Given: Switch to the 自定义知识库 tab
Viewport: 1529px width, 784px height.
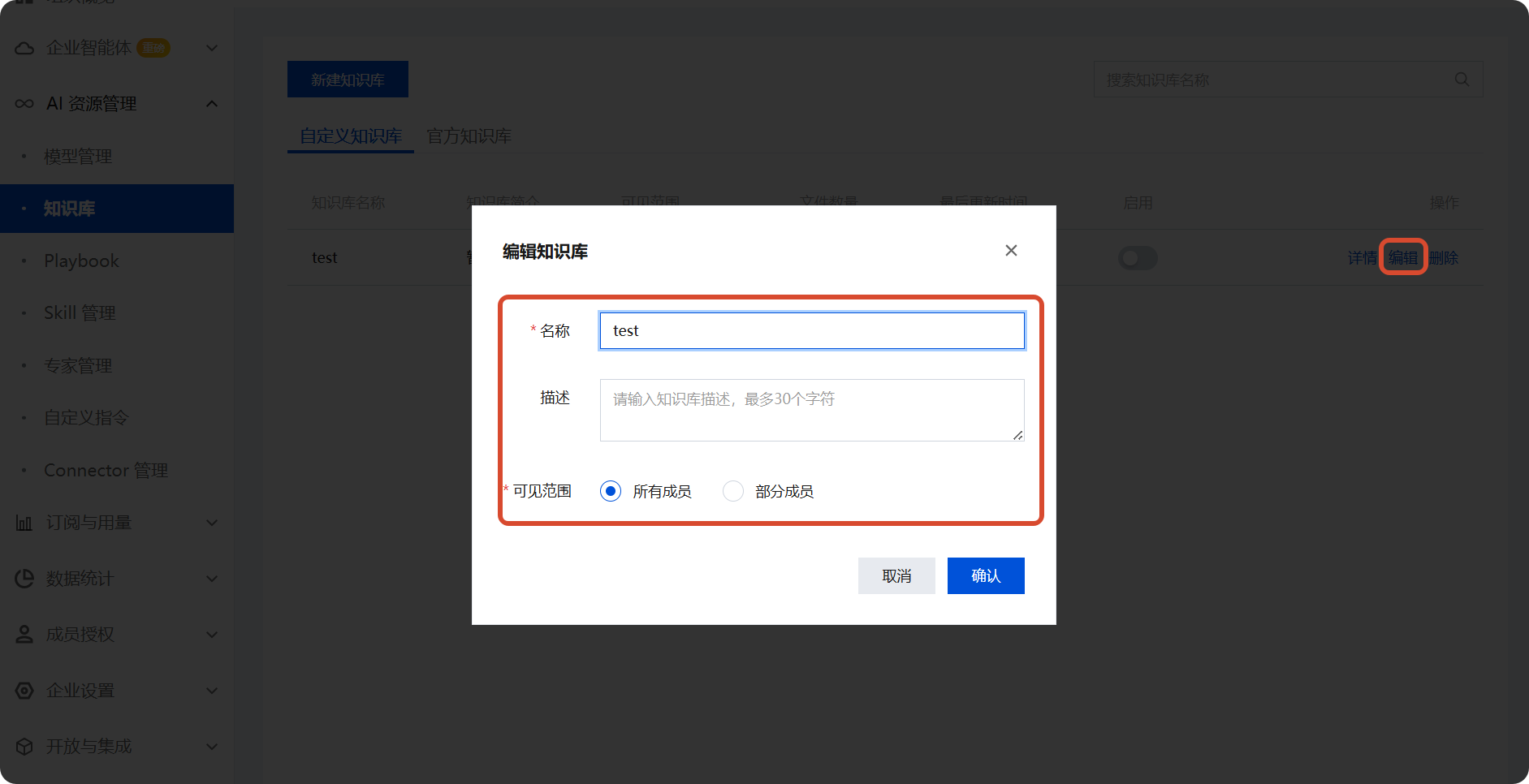Looking at the screenshot, I should pyautogui.click(x=351, y=136).
